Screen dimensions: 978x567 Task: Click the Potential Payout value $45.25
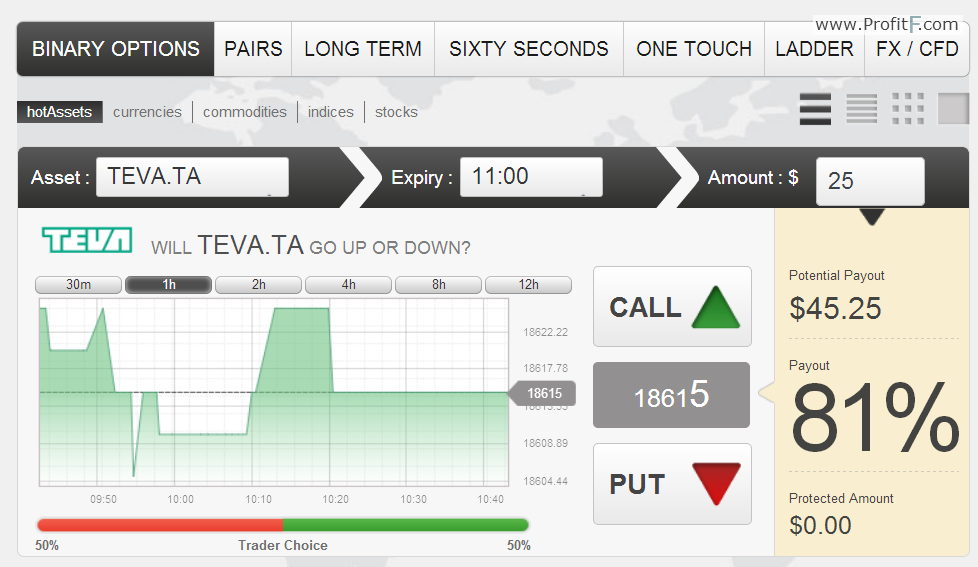[835, 308]
